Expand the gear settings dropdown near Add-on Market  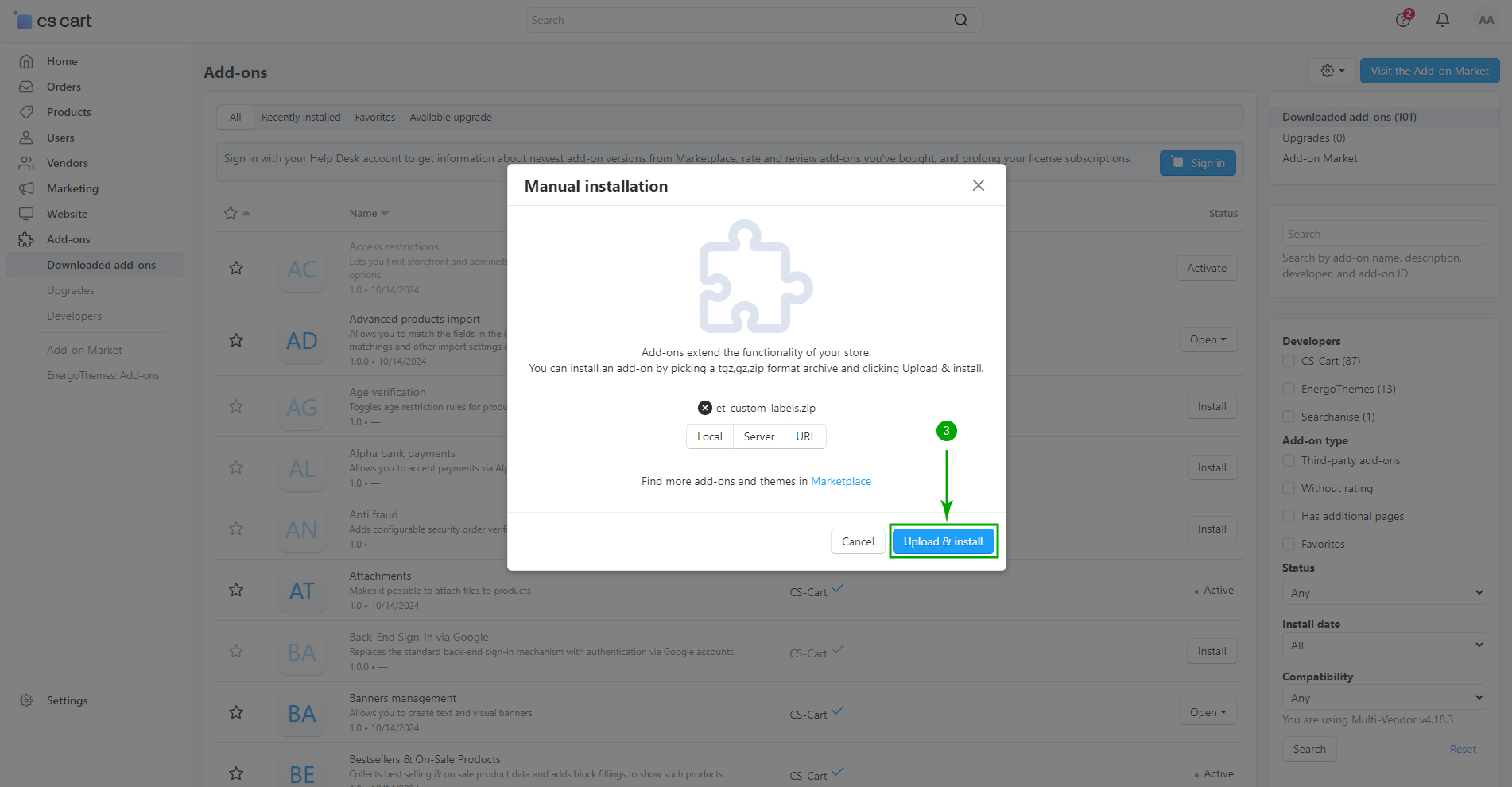(x=1332, y=71)
